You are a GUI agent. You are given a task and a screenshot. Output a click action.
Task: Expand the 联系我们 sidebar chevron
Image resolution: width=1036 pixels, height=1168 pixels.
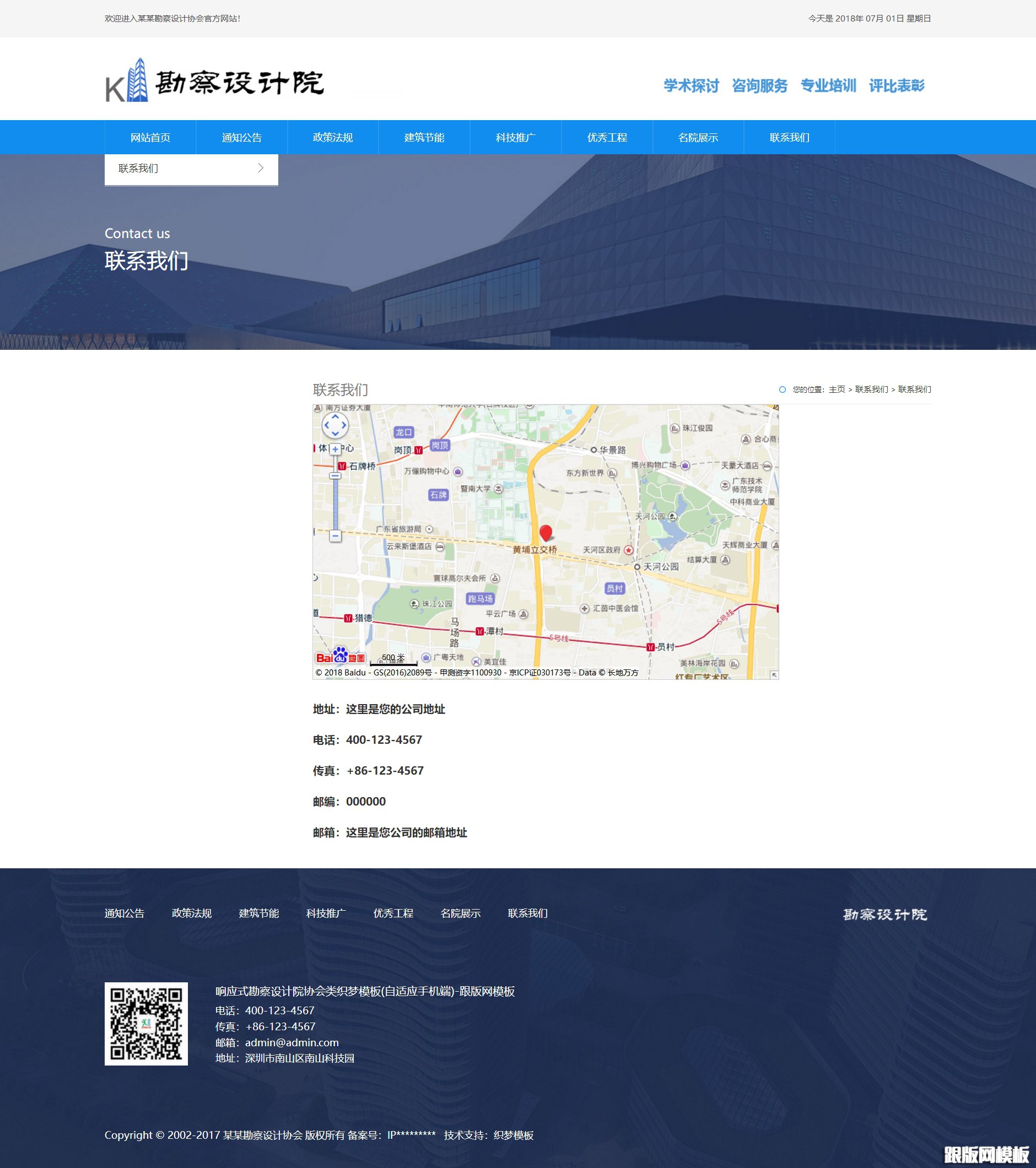coord(261,168)
